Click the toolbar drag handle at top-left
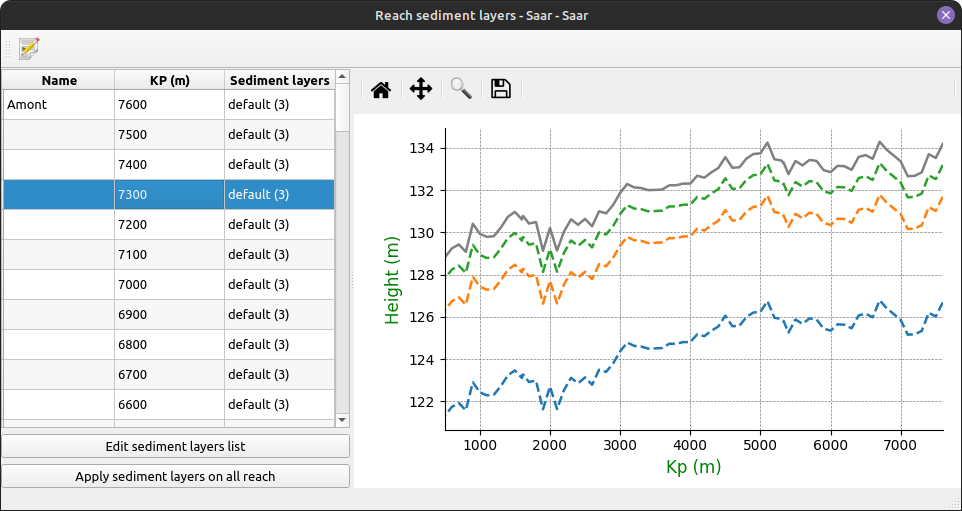962x511 pixels. tap(8, 48)
